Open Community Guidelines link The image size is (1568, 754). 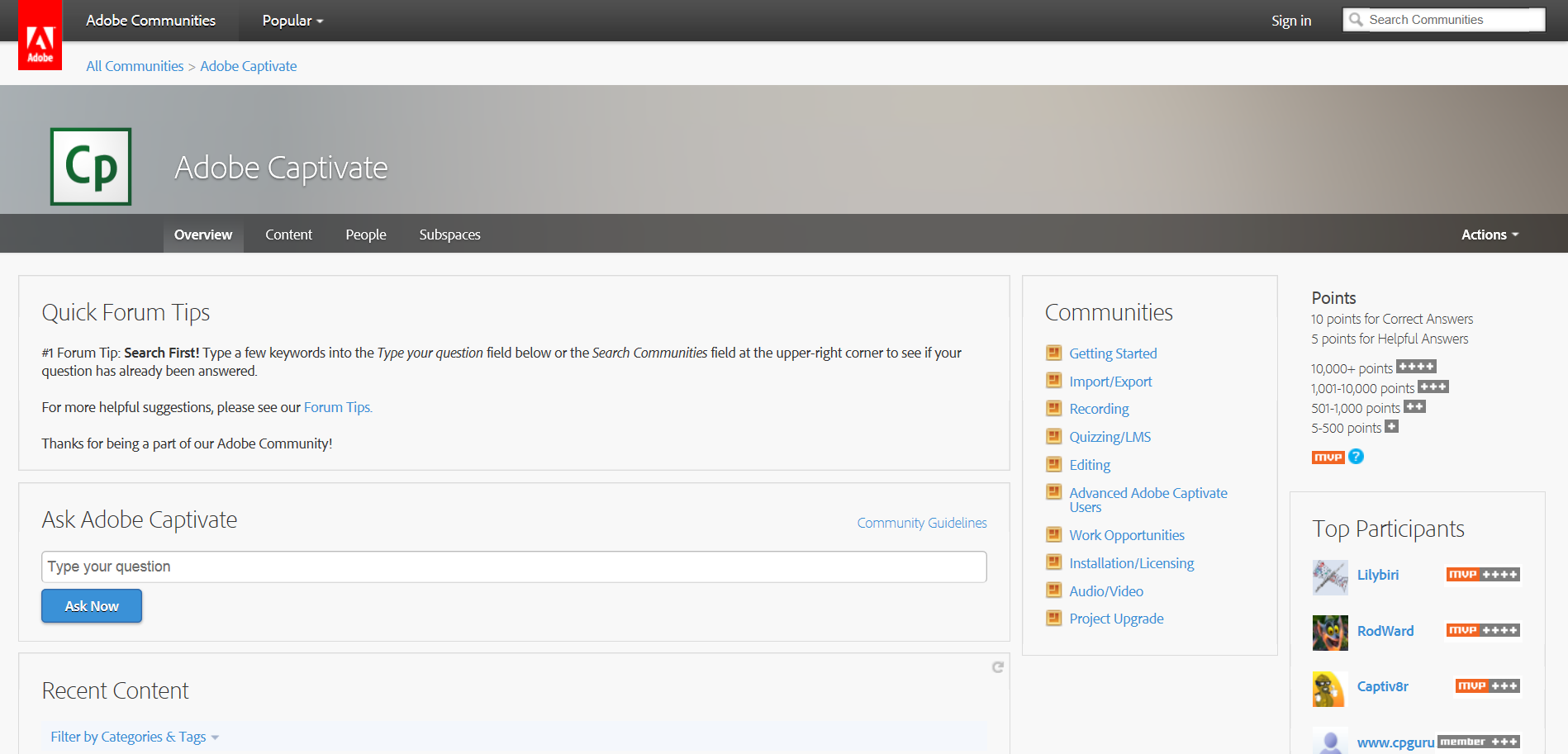(x=922, y=523)
